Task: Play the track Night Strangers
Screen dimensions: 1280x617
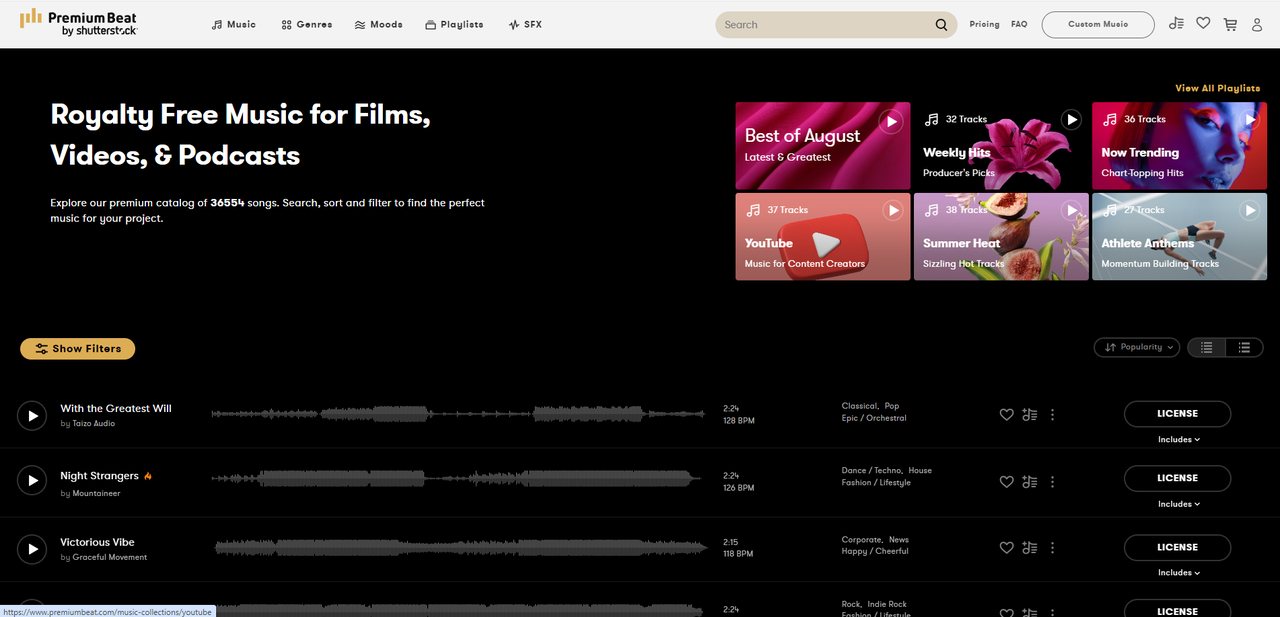Action: pyautogui.click(x=32, y=480)
